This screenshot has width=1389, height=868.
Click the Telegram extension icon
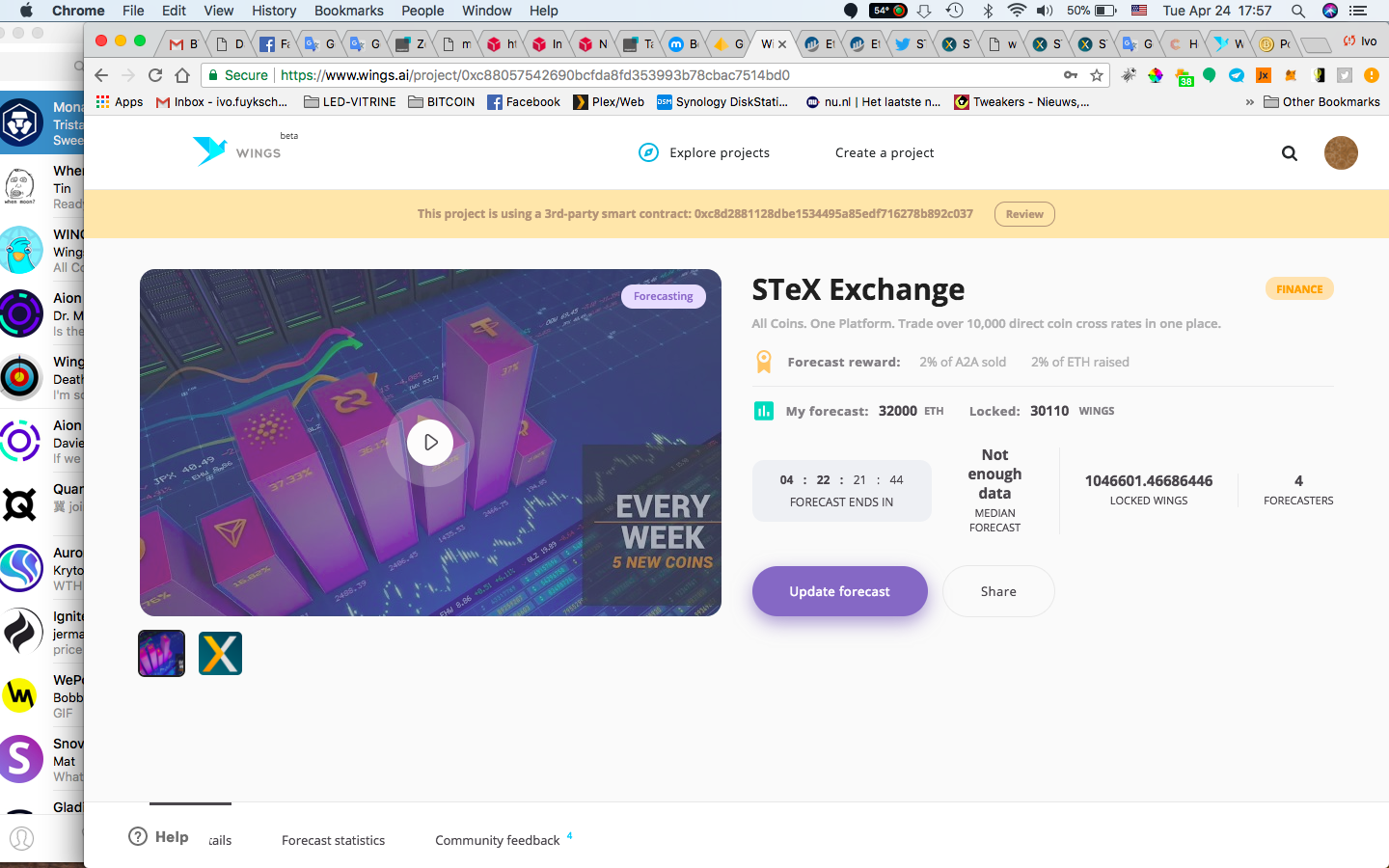[1237, 75]
